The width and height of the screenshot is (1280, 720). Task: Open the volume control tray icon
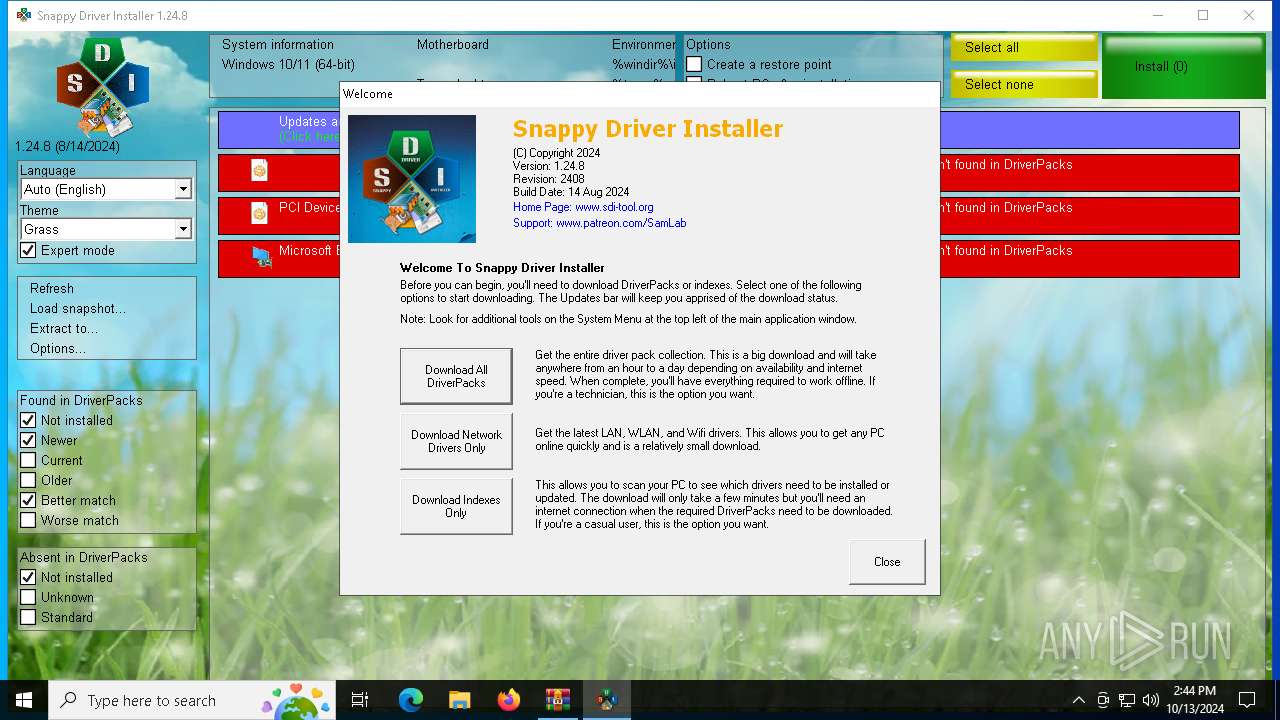tap(1150, 700)
